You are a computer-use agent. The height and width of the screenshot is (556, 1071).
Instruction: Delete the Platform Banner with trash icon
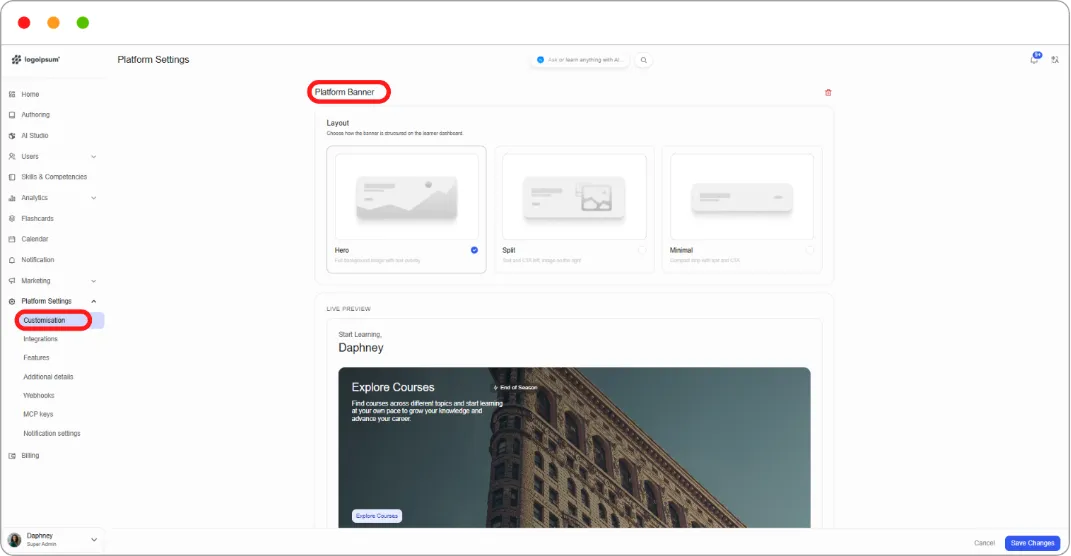tap(828, 92)
